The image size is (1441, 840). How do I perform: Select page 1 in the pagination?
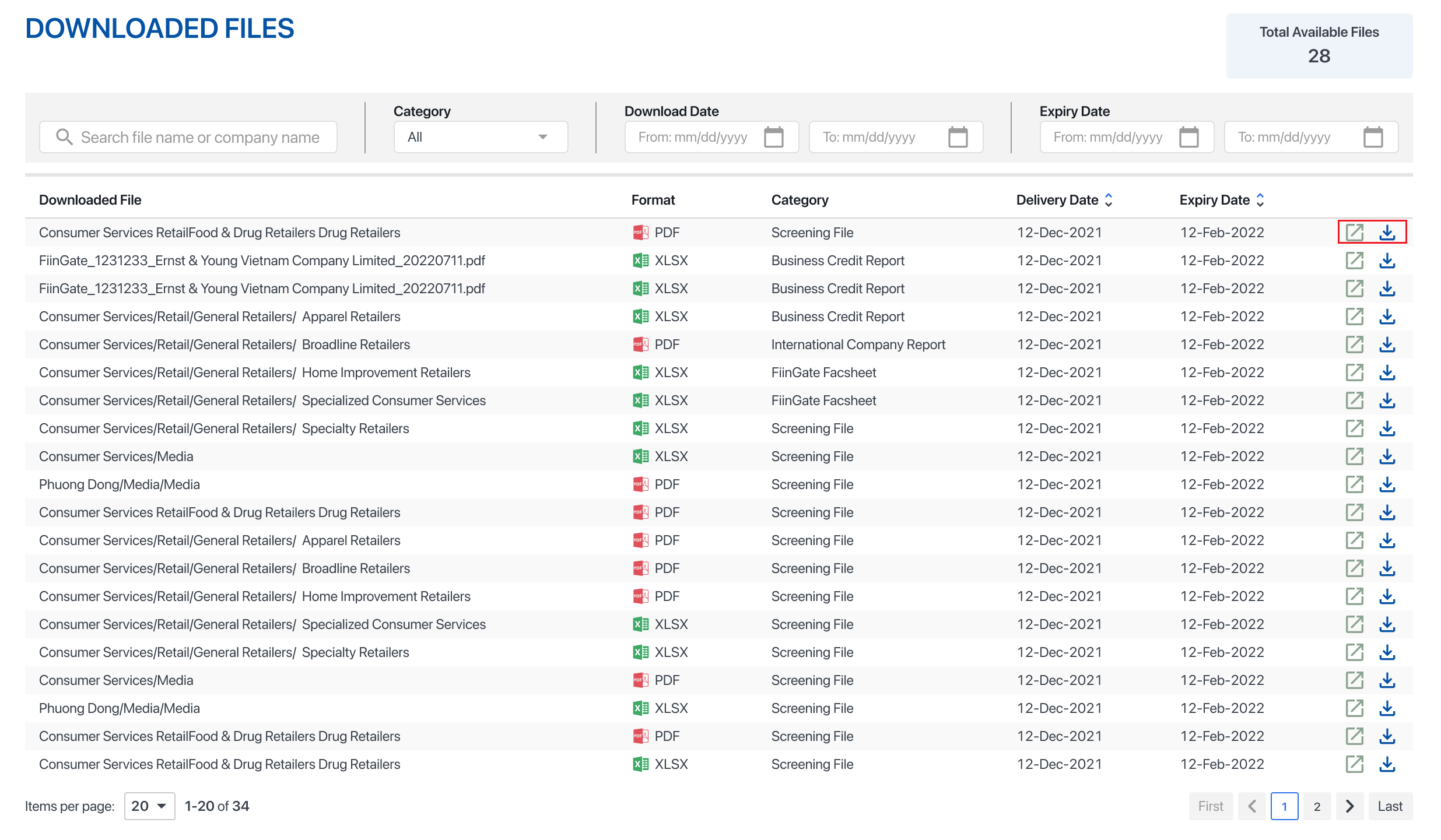click(1284, 806)
